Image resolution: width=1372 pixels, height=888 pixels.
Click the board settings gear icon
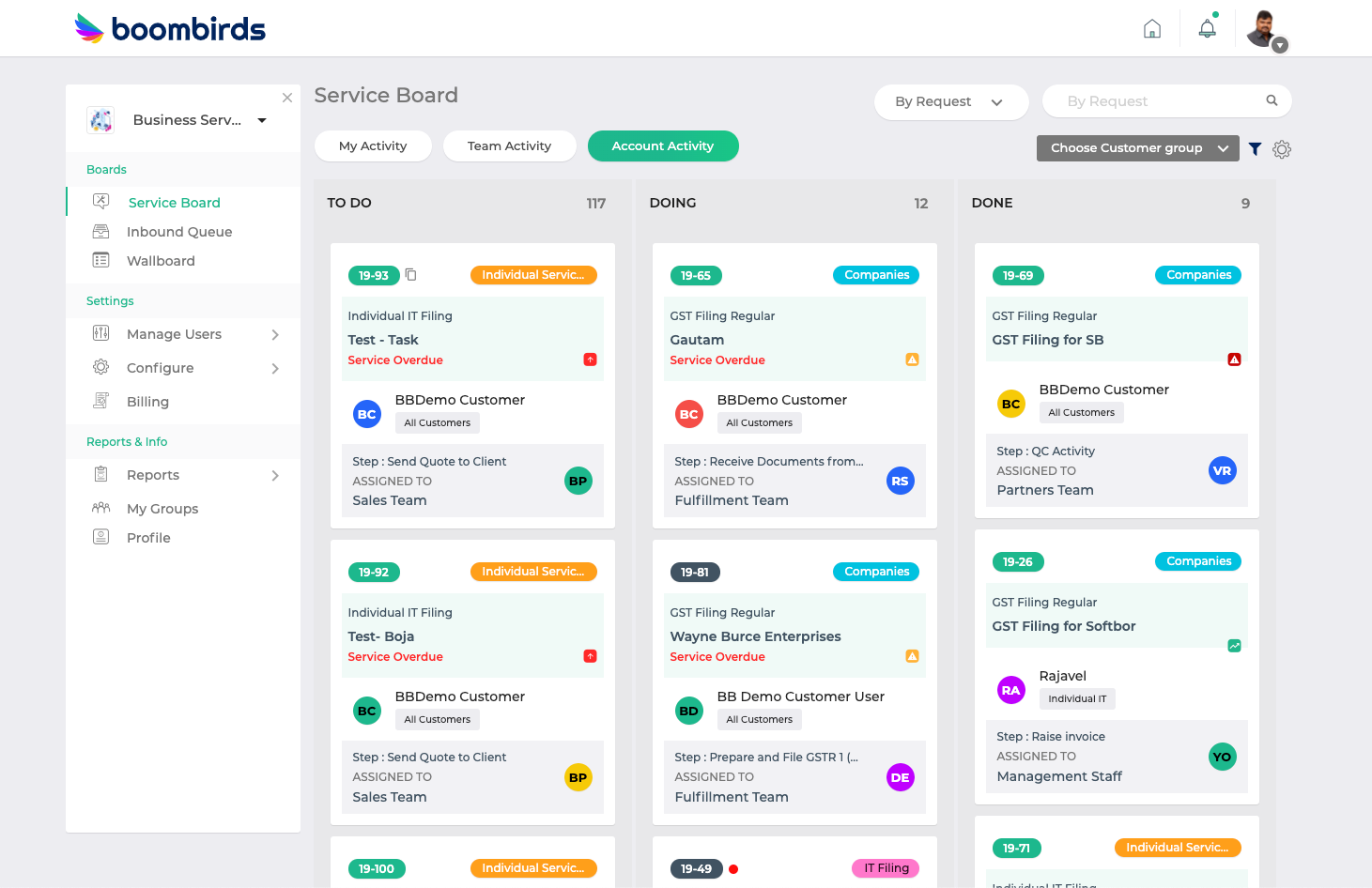[1282, 148]
